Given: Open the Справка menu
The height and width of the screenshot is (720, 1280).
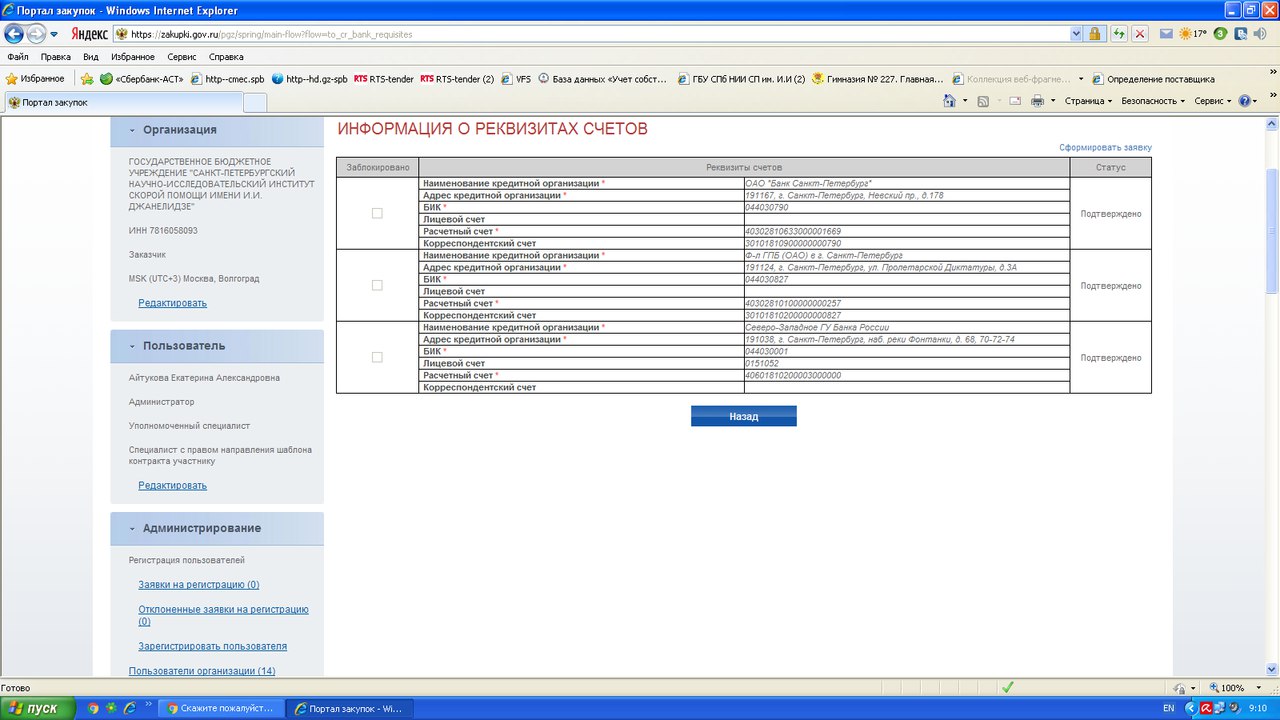Looking at the screenshot, I should pyautogui.click(x=227, y=57).
